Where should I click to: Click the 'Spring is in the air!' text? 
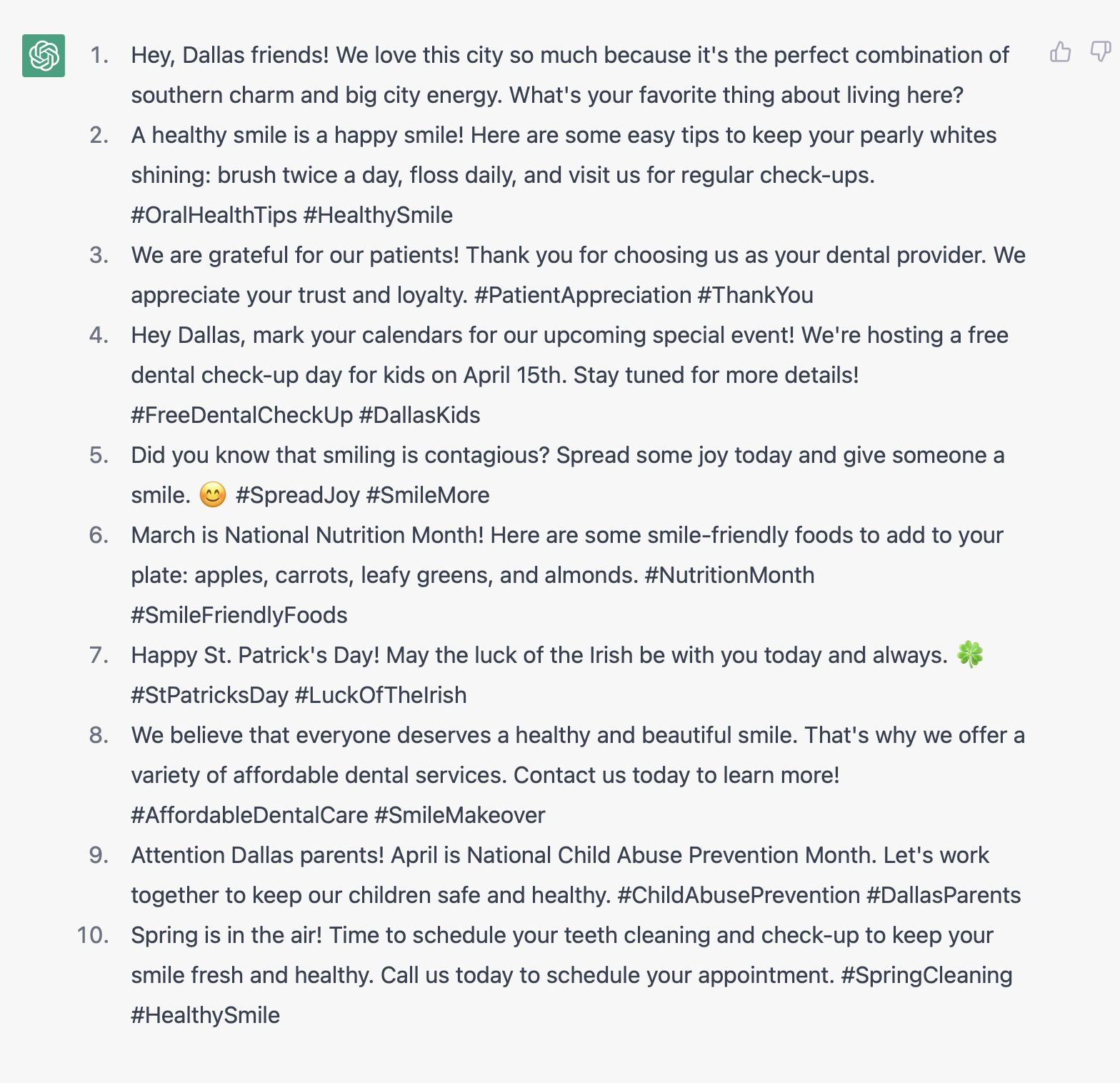click(226, 935)
